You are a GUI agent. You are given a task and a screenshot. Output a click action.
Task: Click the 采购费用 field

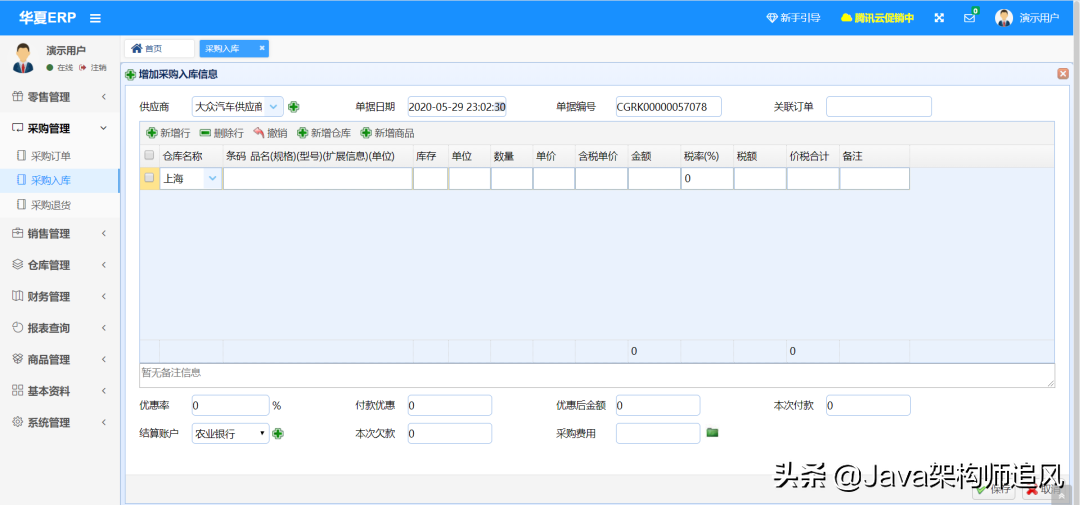point(658,433)
